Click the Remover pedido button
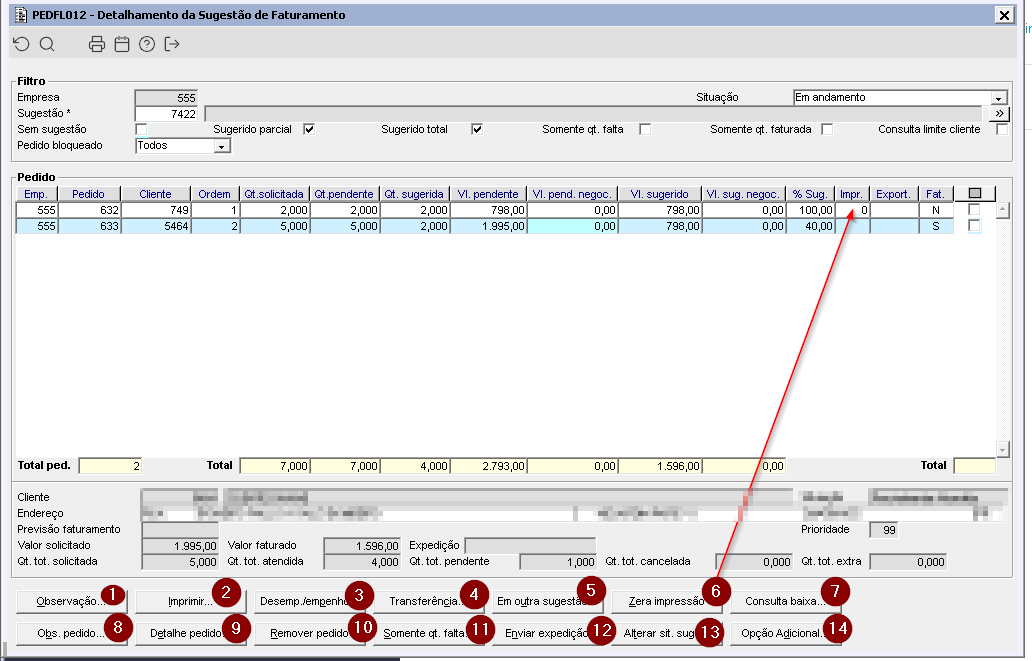The width and height of the screenshot is (1032, 661). click(x=309, y=633)
